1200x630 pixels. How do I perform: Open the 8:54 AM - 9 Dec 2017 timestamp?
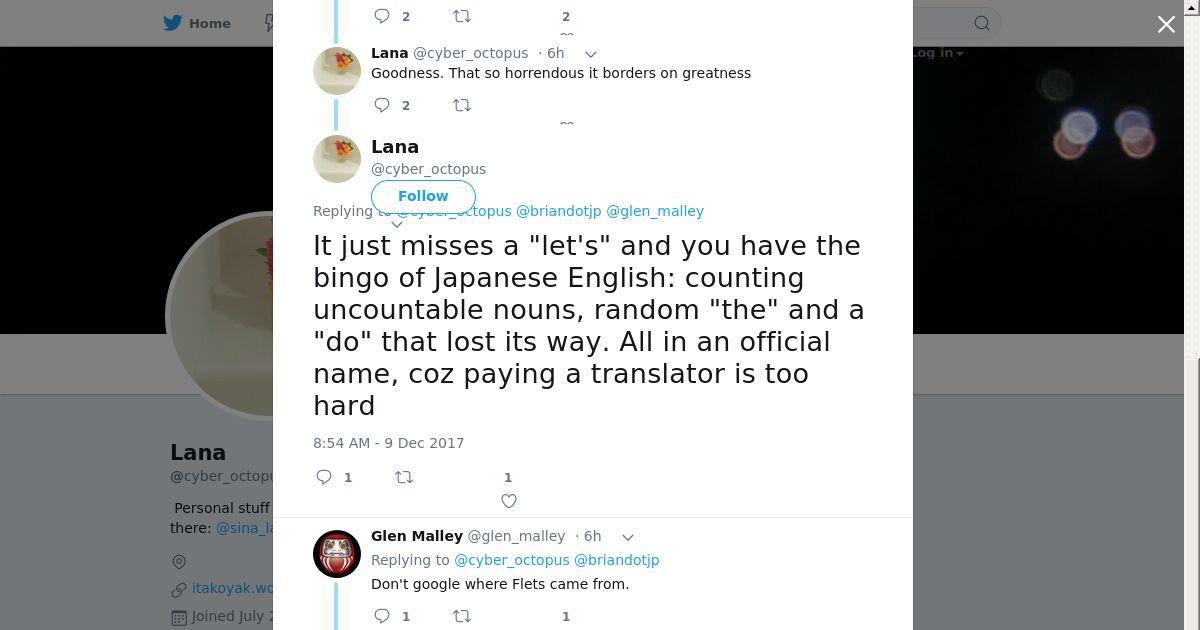tap(389, 443)
